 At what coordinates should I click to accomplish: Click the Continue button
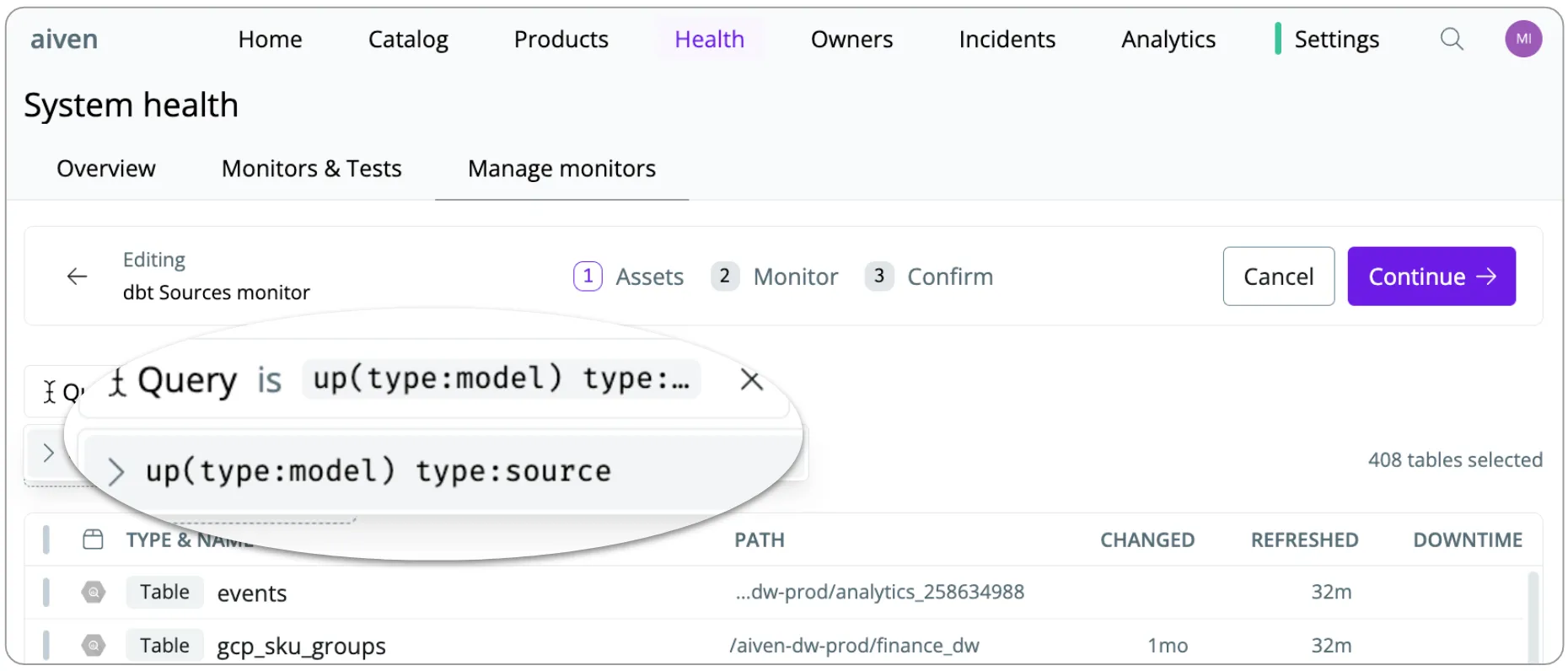[1431, 276]
